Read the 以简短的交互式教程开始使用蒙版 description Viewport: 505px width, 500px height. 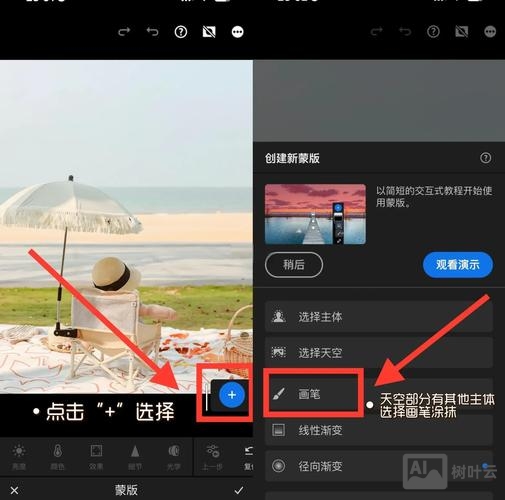click(x=434, y=196)
